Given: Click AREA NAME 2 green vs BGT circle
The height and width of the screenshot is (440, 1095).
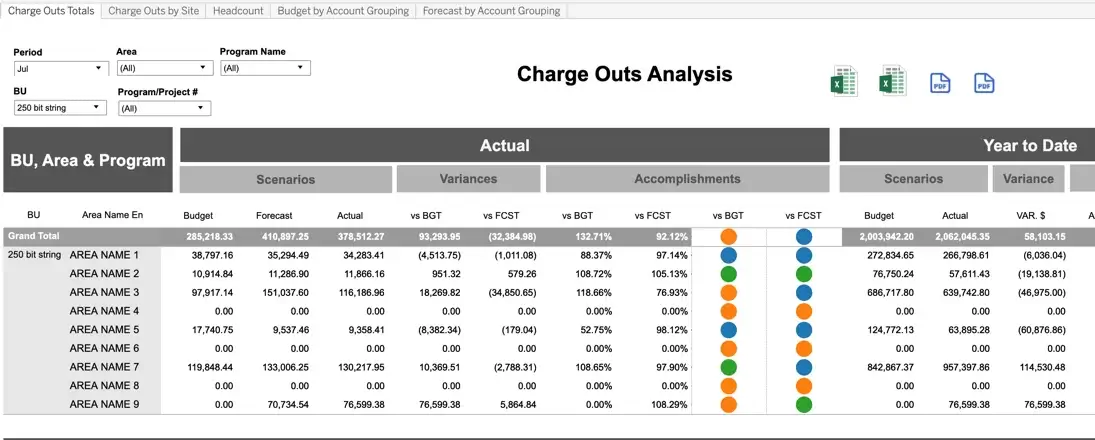Looking at the screenshot, I should coord(728,274).
